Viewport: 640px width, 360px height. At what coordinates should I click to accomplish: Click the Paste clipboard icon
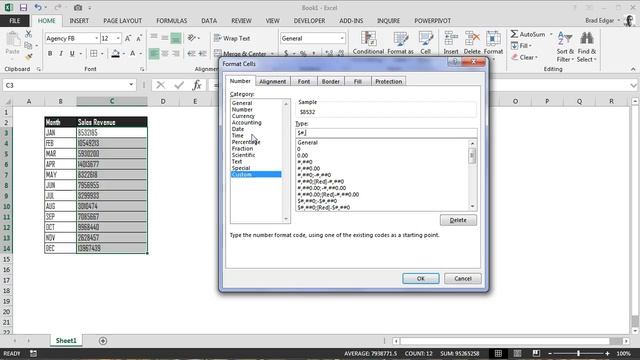(x=13, y=40)
